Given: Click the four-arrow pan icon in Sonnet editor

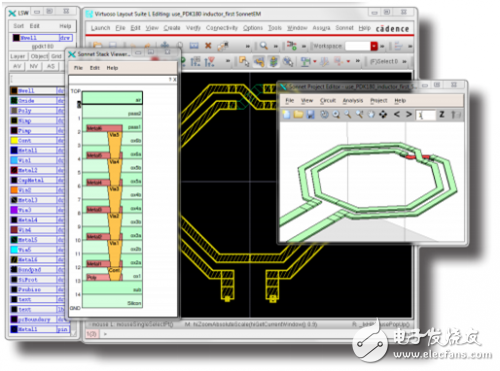Looking at the screenshot, I should coord(383,115).
